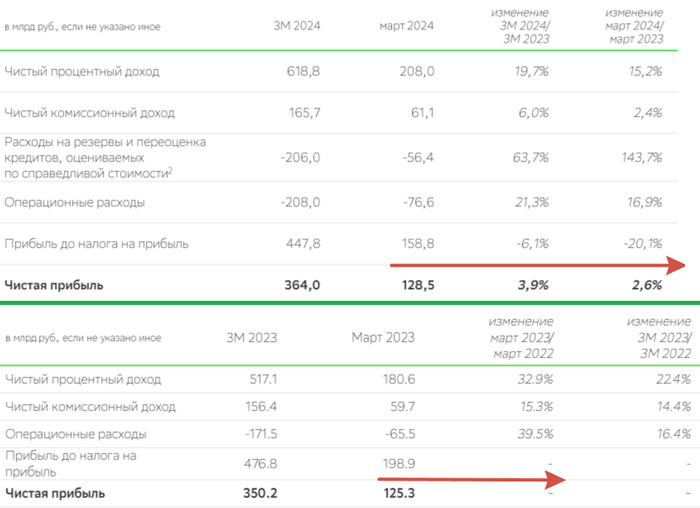Image resolution: width=700 pixels, height=508 pixels.
Task: Select the '3М 2024' column header
Action: (297, 25)
